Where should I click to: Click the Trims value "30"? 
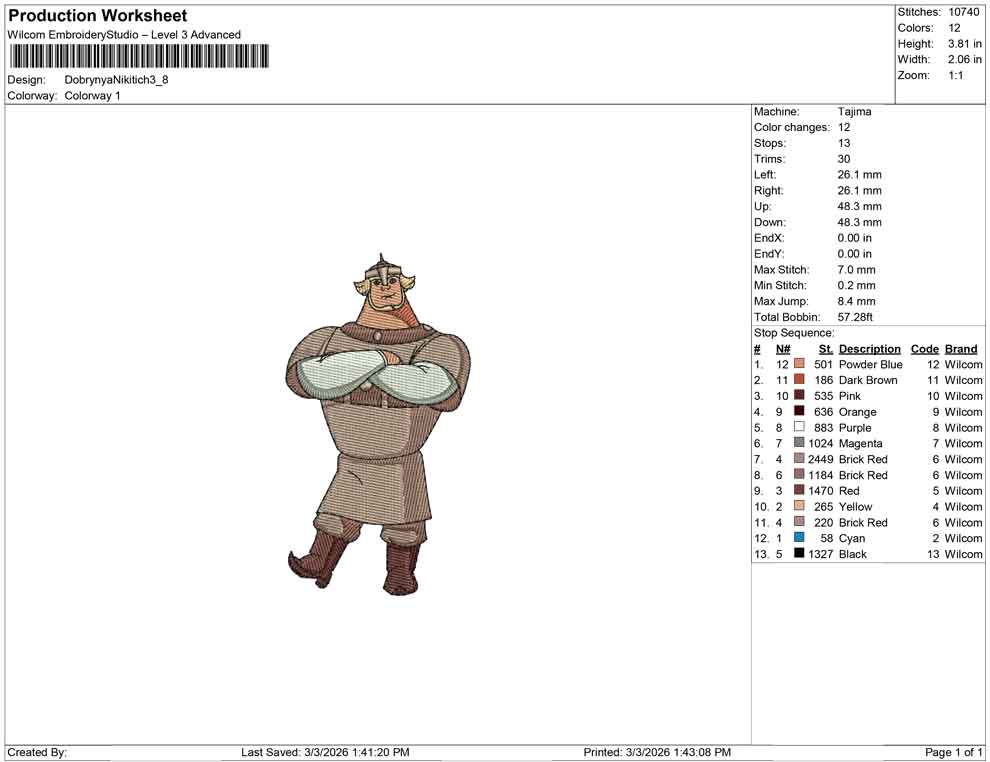[844, 159]
